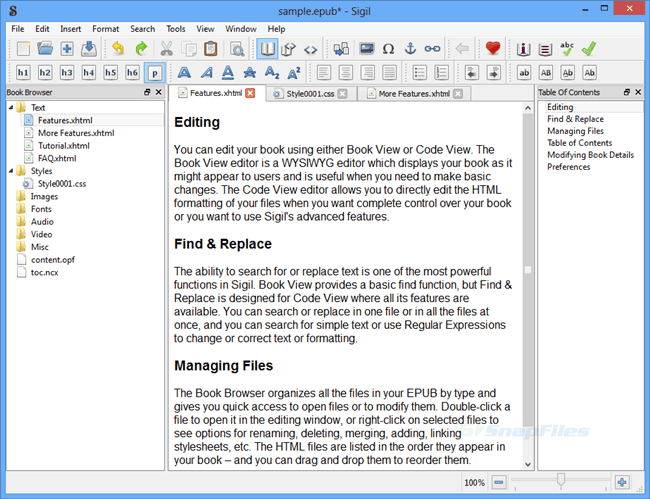The height and width of the screenshot is (499, 650).
Task: Paste with the clipboard icon
Action: click(211, 49)
